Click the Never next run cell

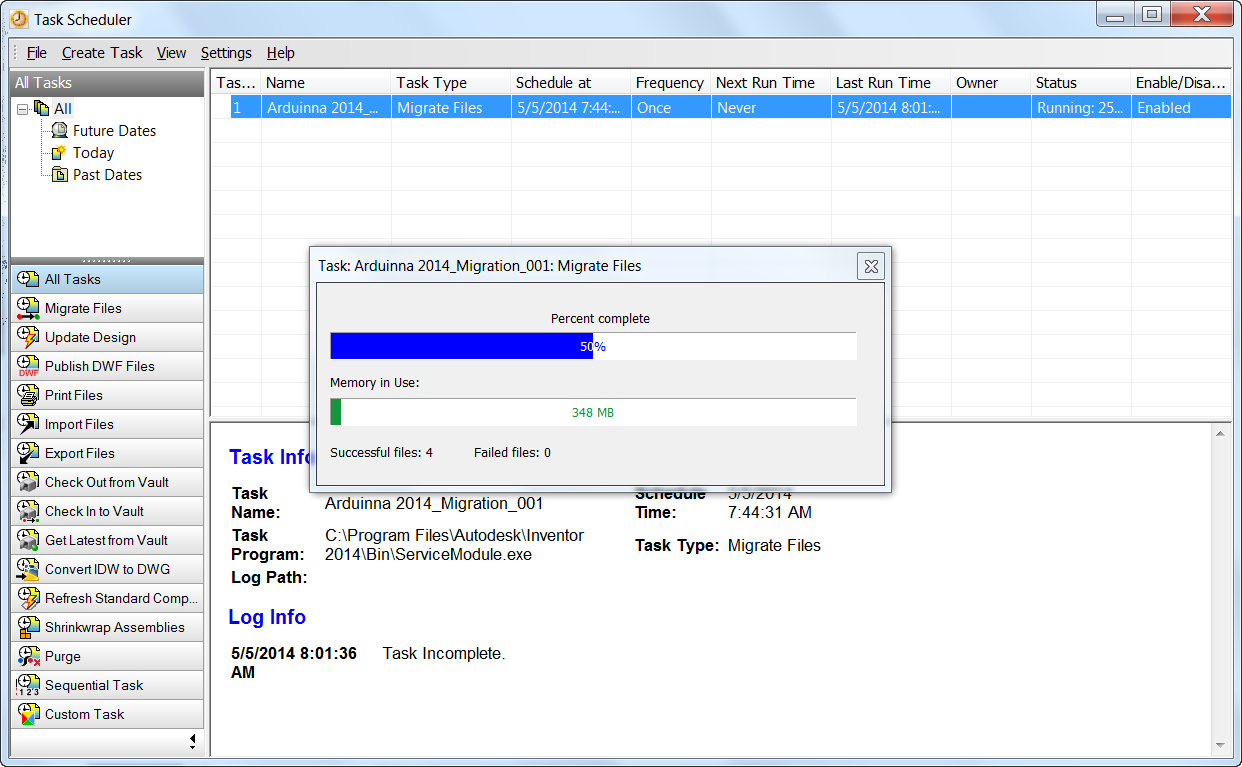771,108
